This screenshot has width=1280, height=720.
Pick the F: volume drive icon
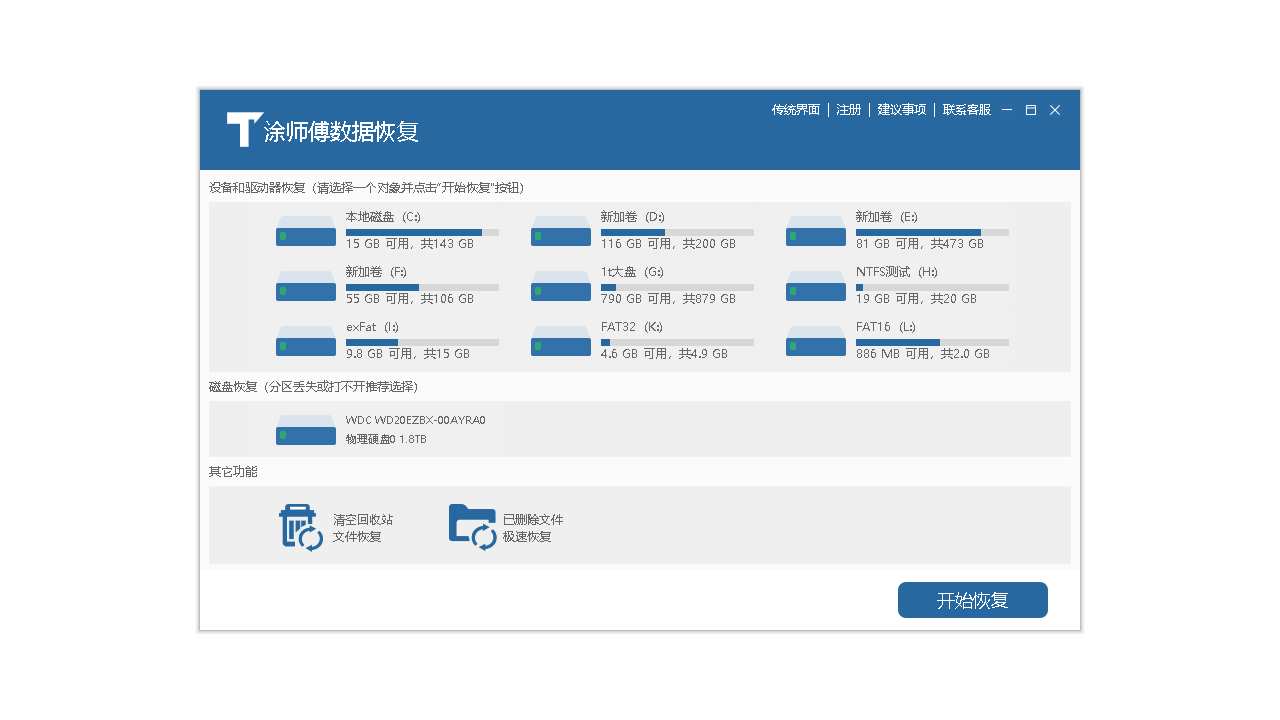pos(306,286)
